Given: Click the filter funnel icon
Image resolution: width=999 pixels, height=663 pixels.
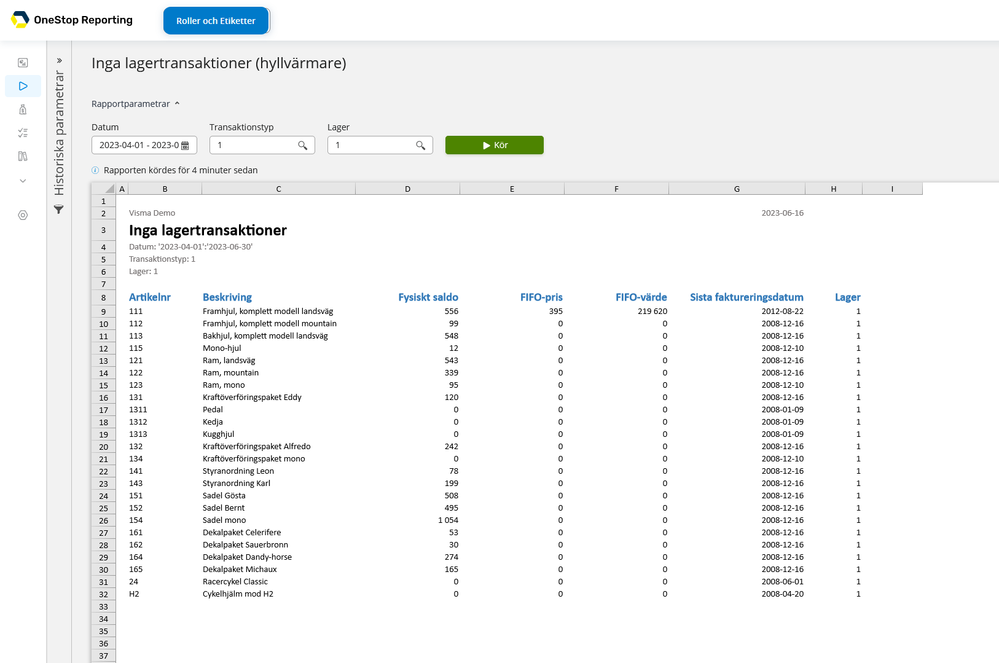Looking at the screenshot, I should coord(58,210).
